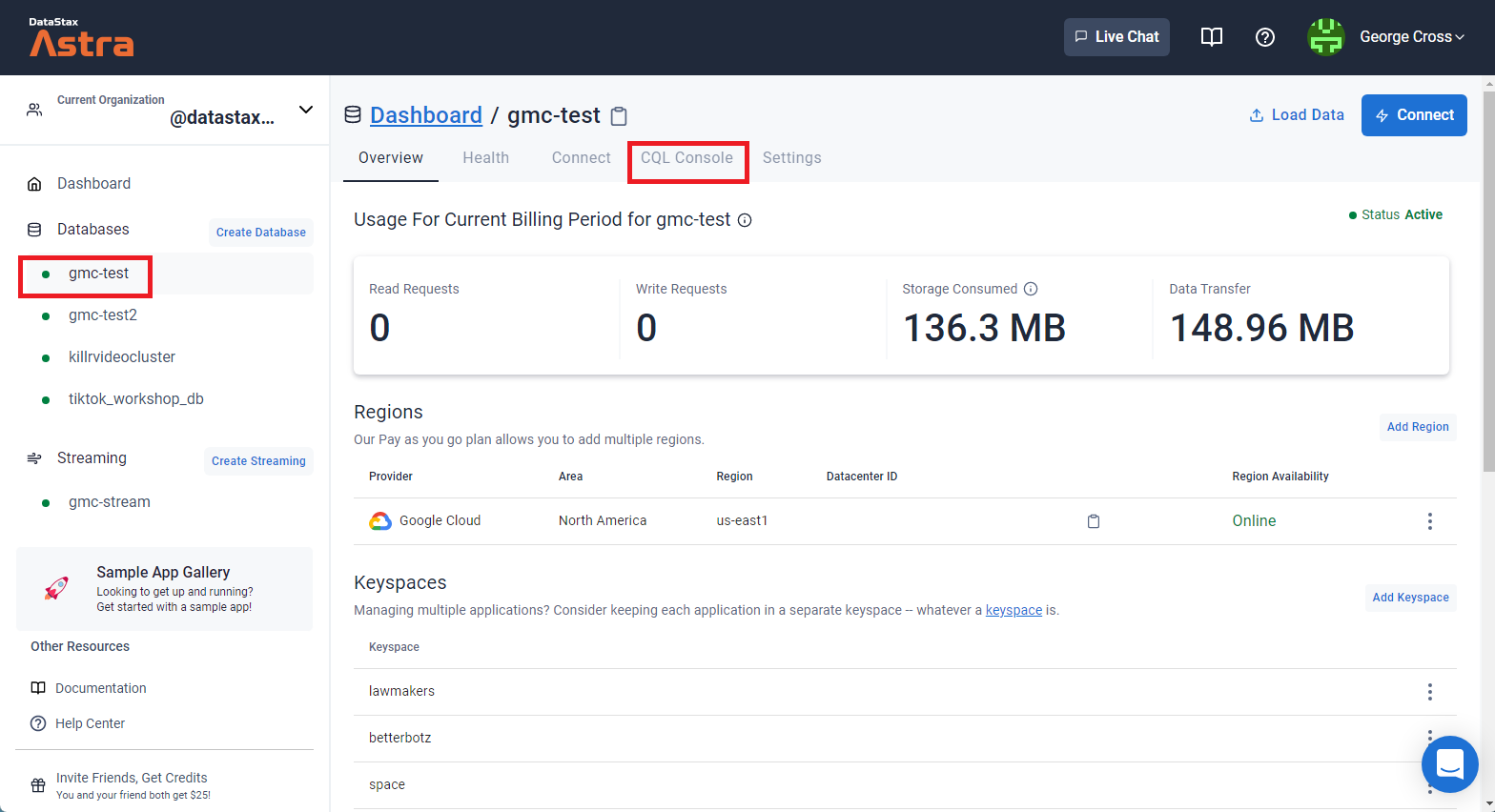The height and width of the screenshot is (812, 1495).
Task: Switch to the Health tab
Action: coord(486,158)
